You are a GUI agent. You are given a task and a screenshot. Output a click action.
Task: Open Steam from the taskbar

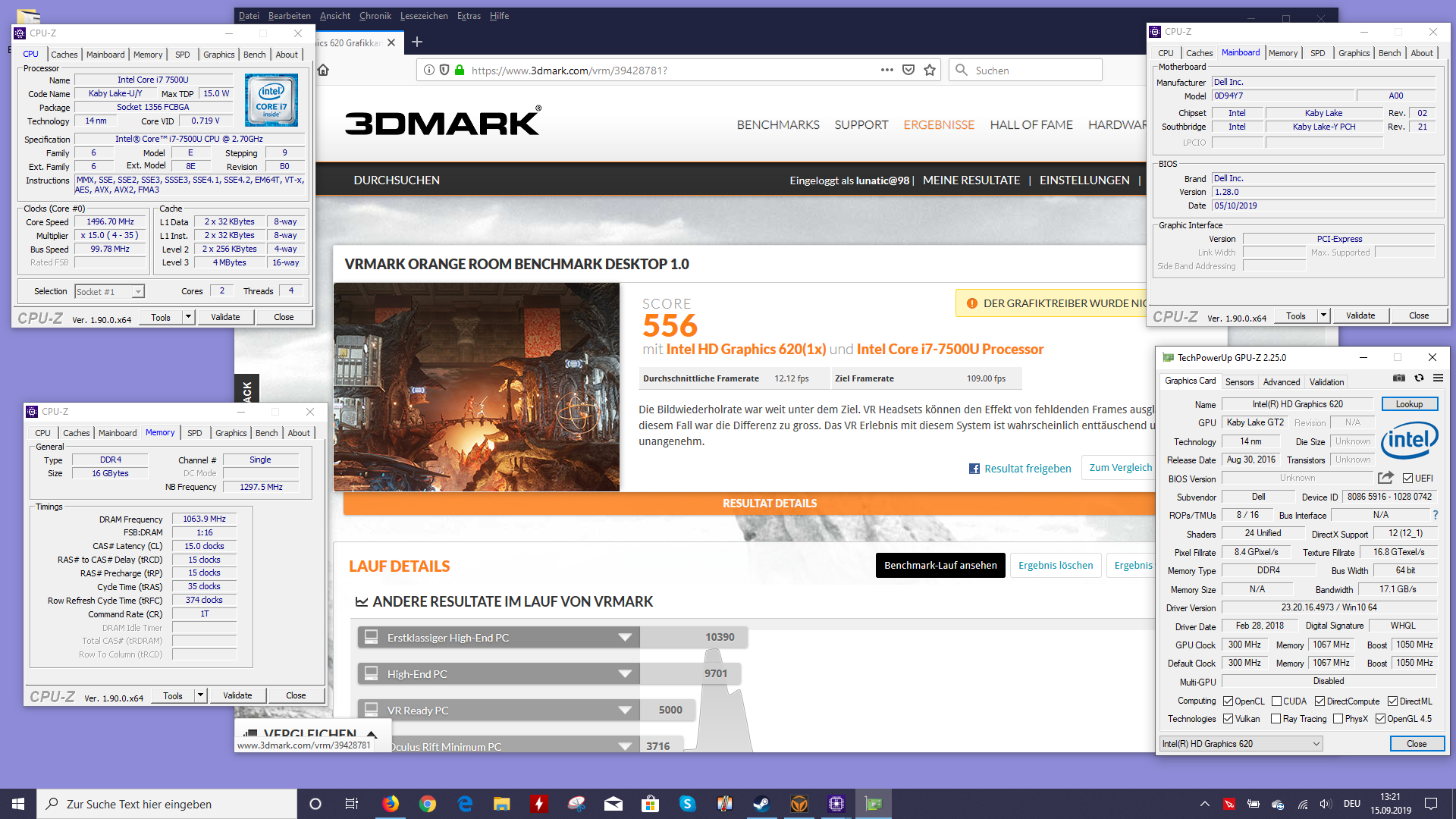tap(761, 804)
